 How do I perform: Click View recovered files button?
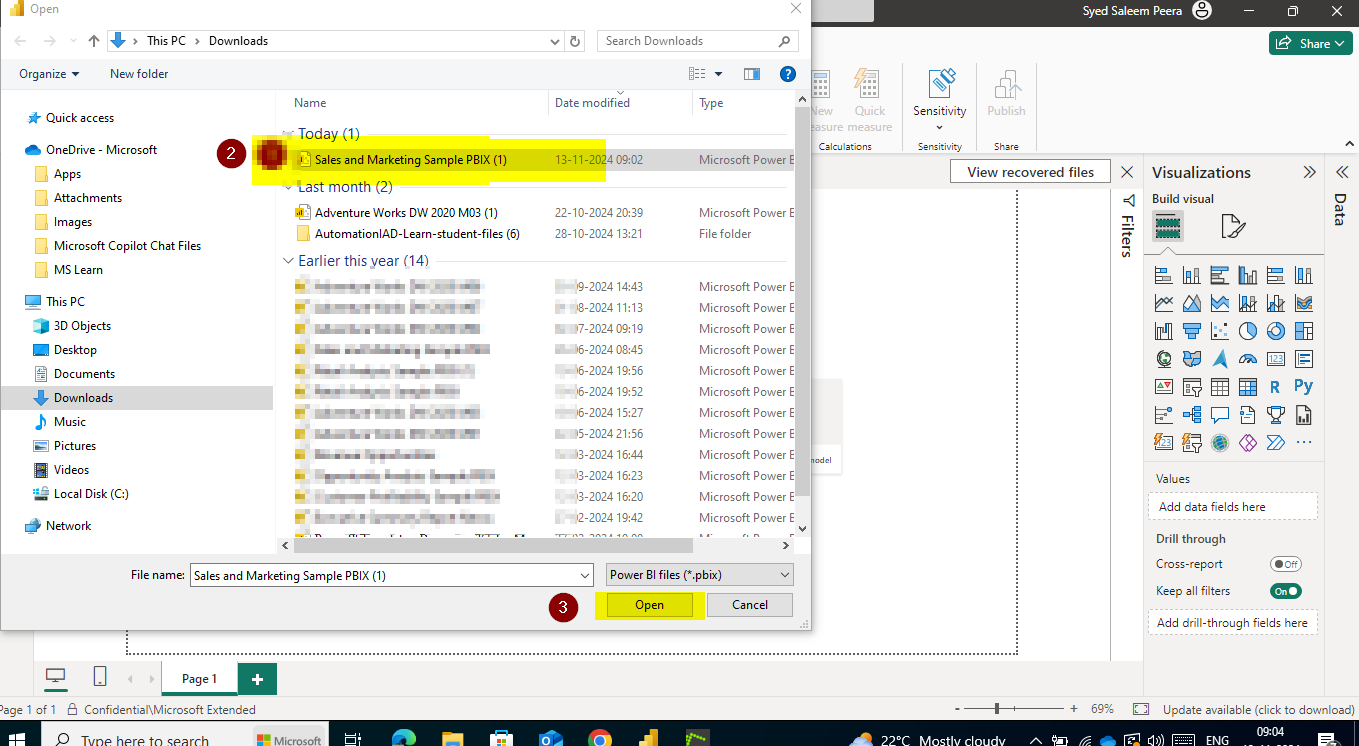coord(1030,172)
